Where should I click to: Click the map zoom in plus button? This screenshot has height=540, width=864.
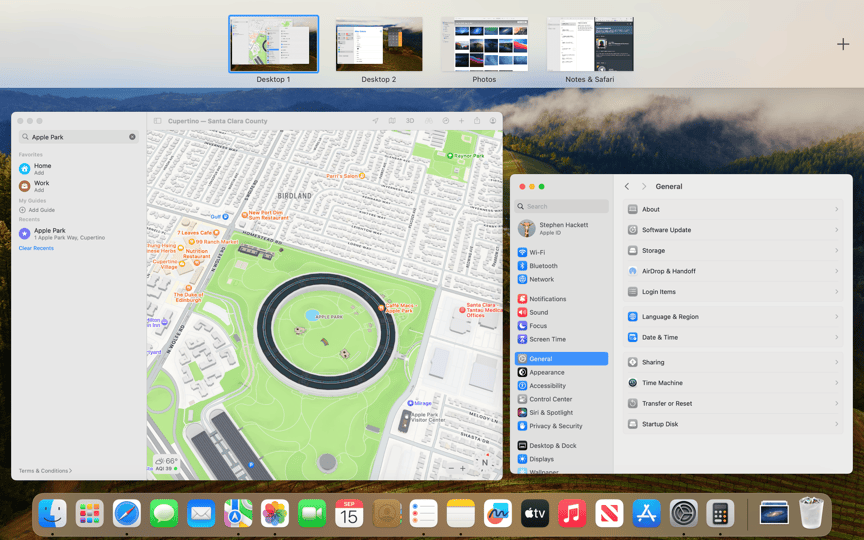[x=463, y=468]
